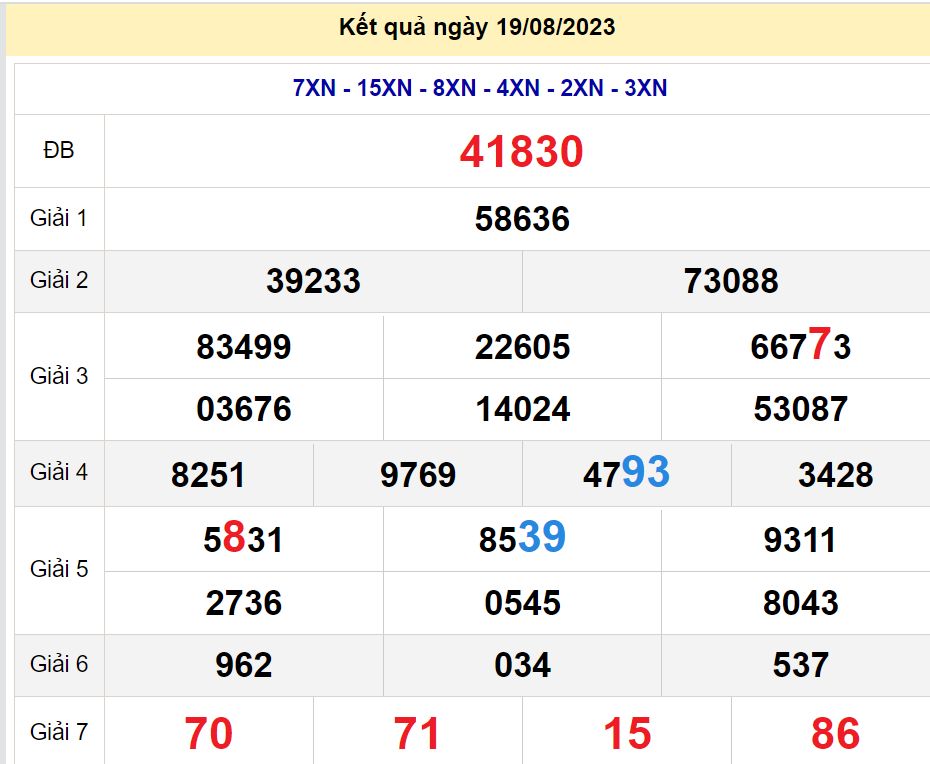Select the number 5831 in Giải 5
This screenshot has width=930, height=764.
point(243,540)
